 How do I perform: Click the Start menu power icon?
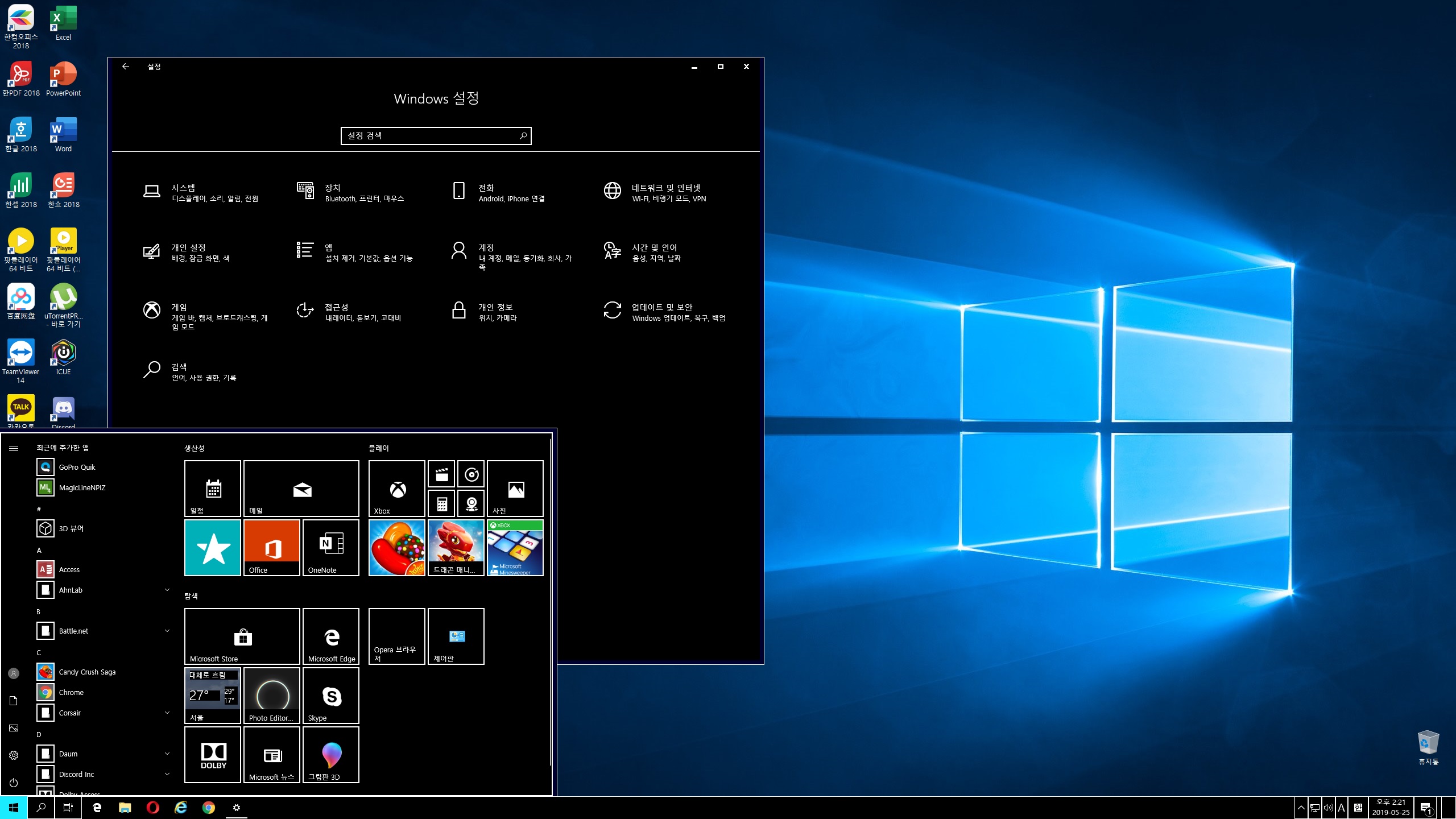point(14,783)
